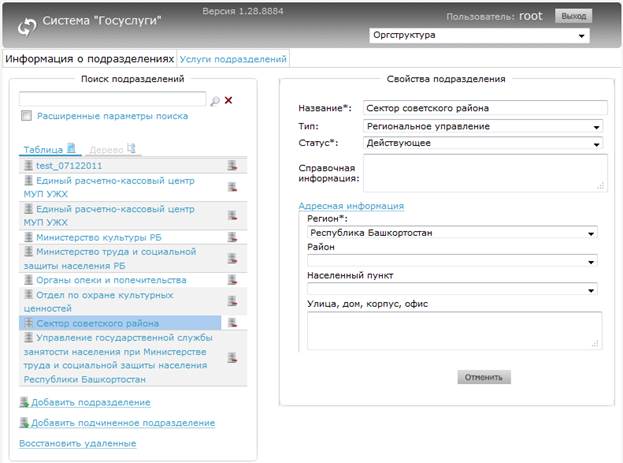Click delete icon beside Органы опеки и попечительства
The width and height of the screenshot is (623, 463).
[232, 280]
